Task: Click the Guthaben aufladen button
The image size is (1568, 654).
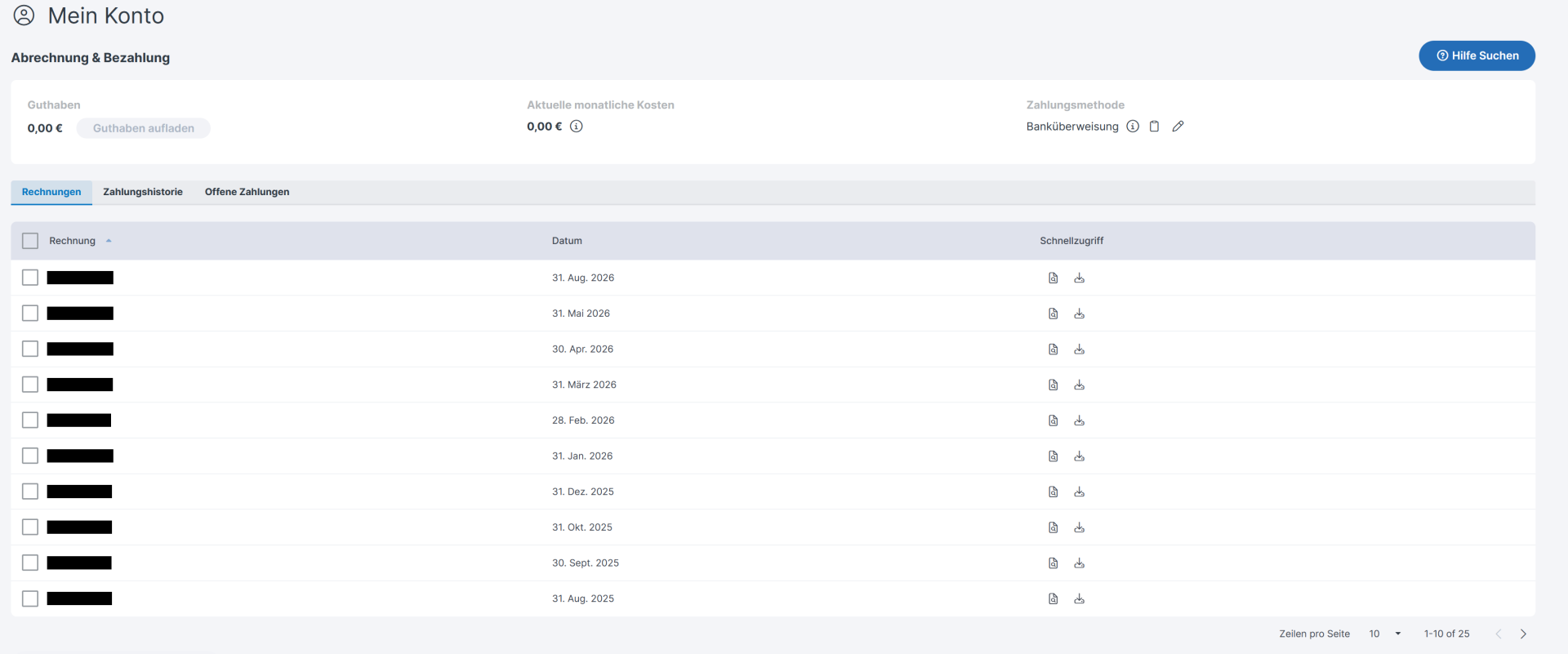Action: (144, 128)
